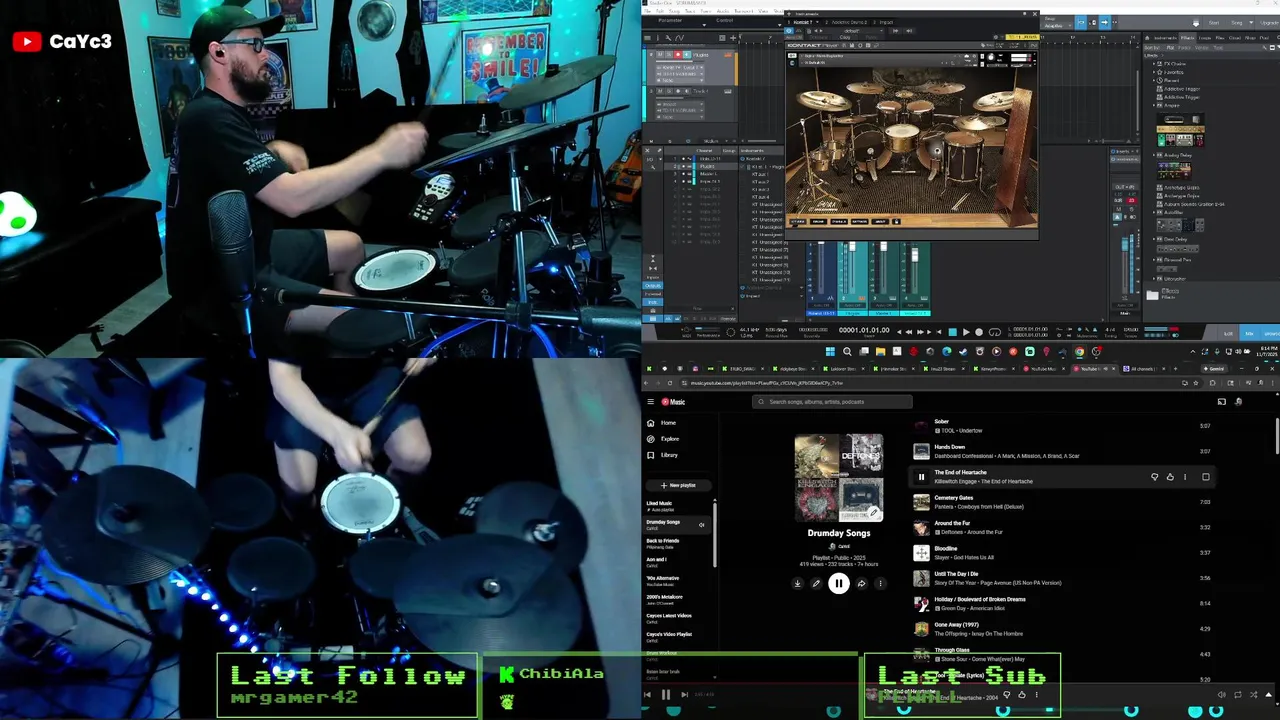Image resolution: width=1280 pixels, height=720 pixels.
Task: Solo Track 4 in Studio One
Action: [669, 91]
